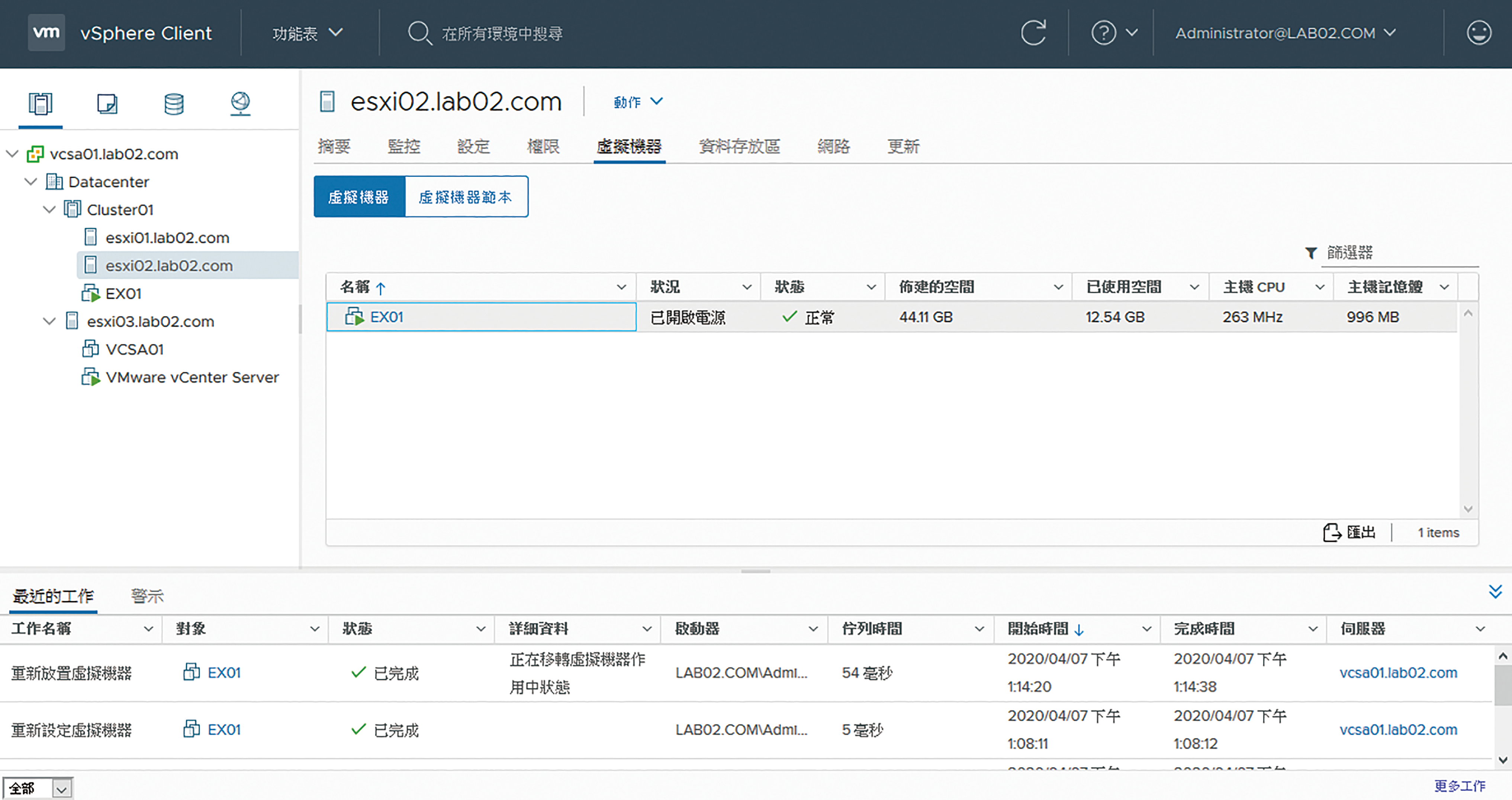Switch to VMs and Templates inventory view
The image size is (1512, 800).
[107, 104]
